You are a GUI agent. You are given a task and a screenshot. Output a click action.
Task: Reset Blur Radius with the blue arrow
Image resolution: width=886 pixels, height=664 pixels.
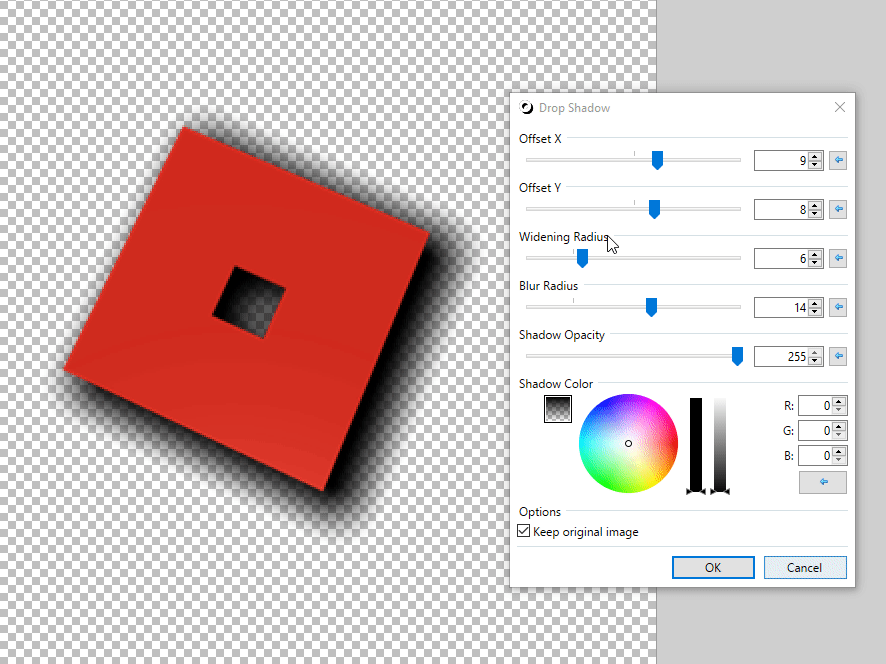(838, 307)
